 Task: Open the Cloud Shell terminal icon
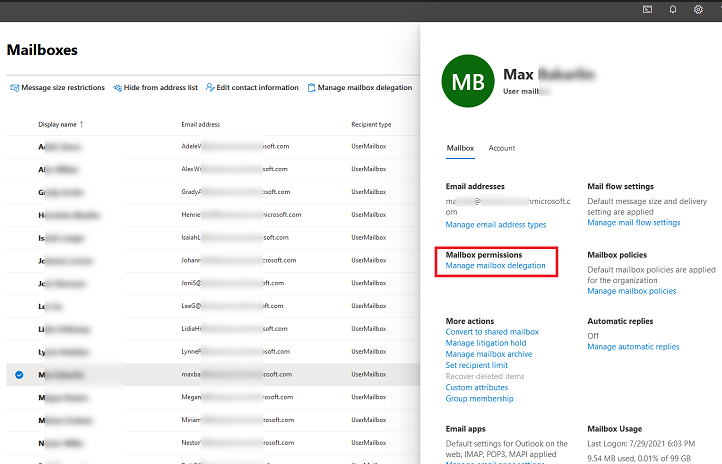tap(647, 9)
